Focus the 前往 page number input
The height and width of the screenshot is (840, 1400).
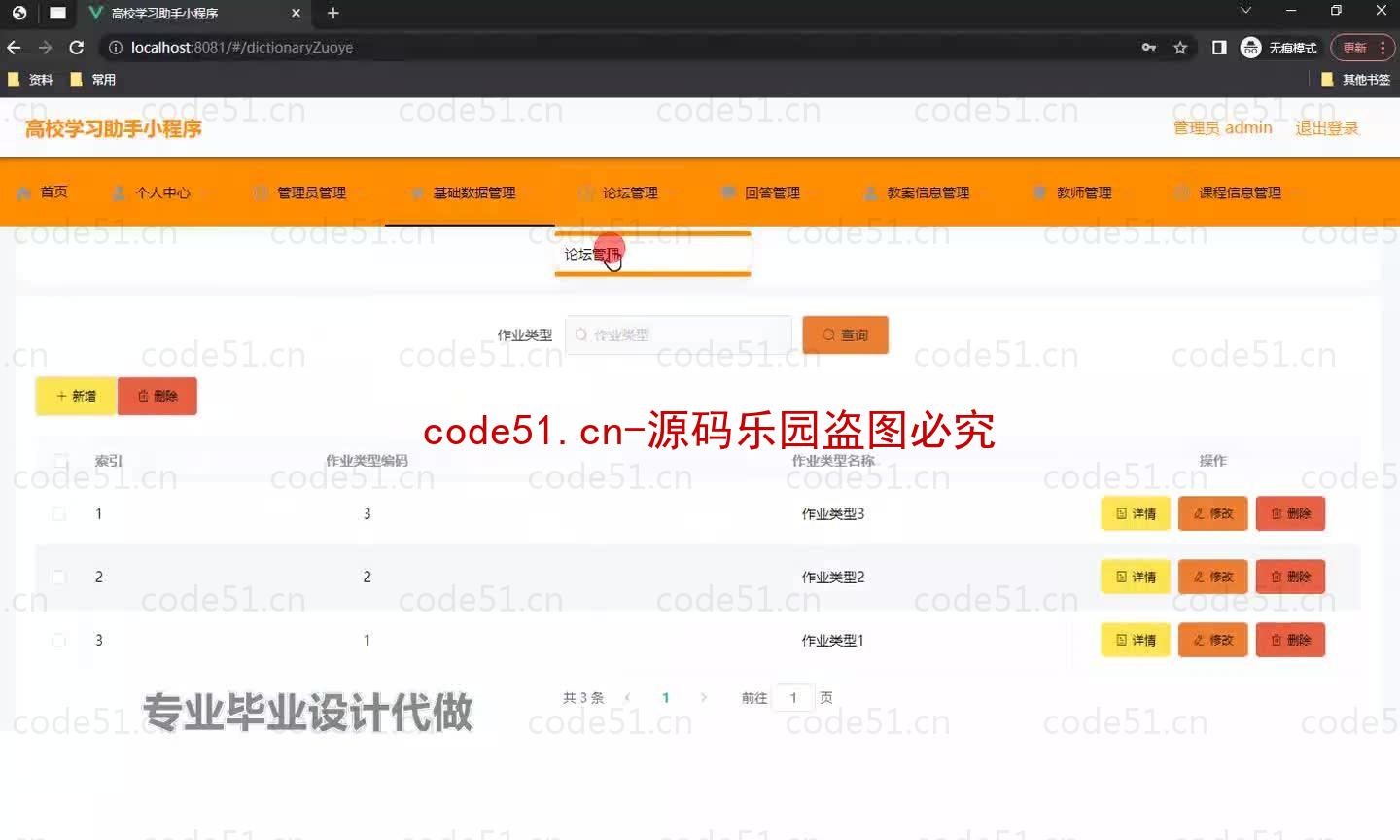[x=793, y=697]
